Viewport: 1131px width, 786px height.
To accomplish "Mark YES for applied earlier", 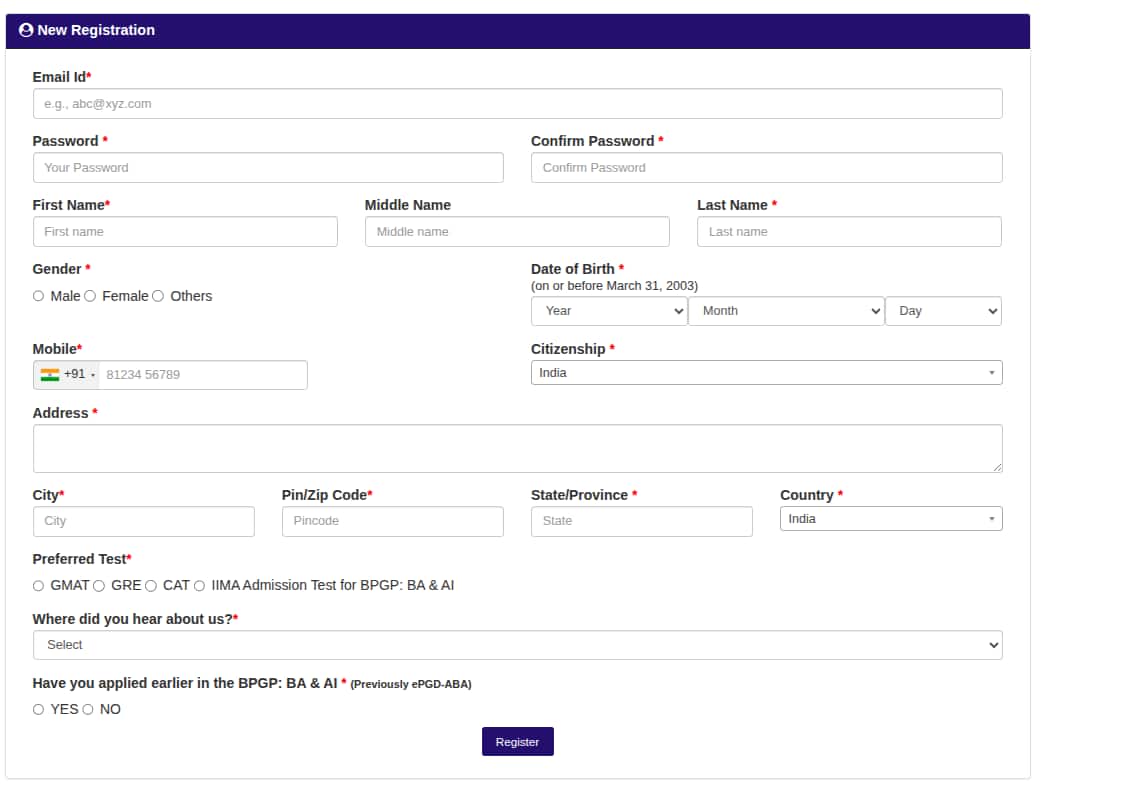I will tap(39, 710).
